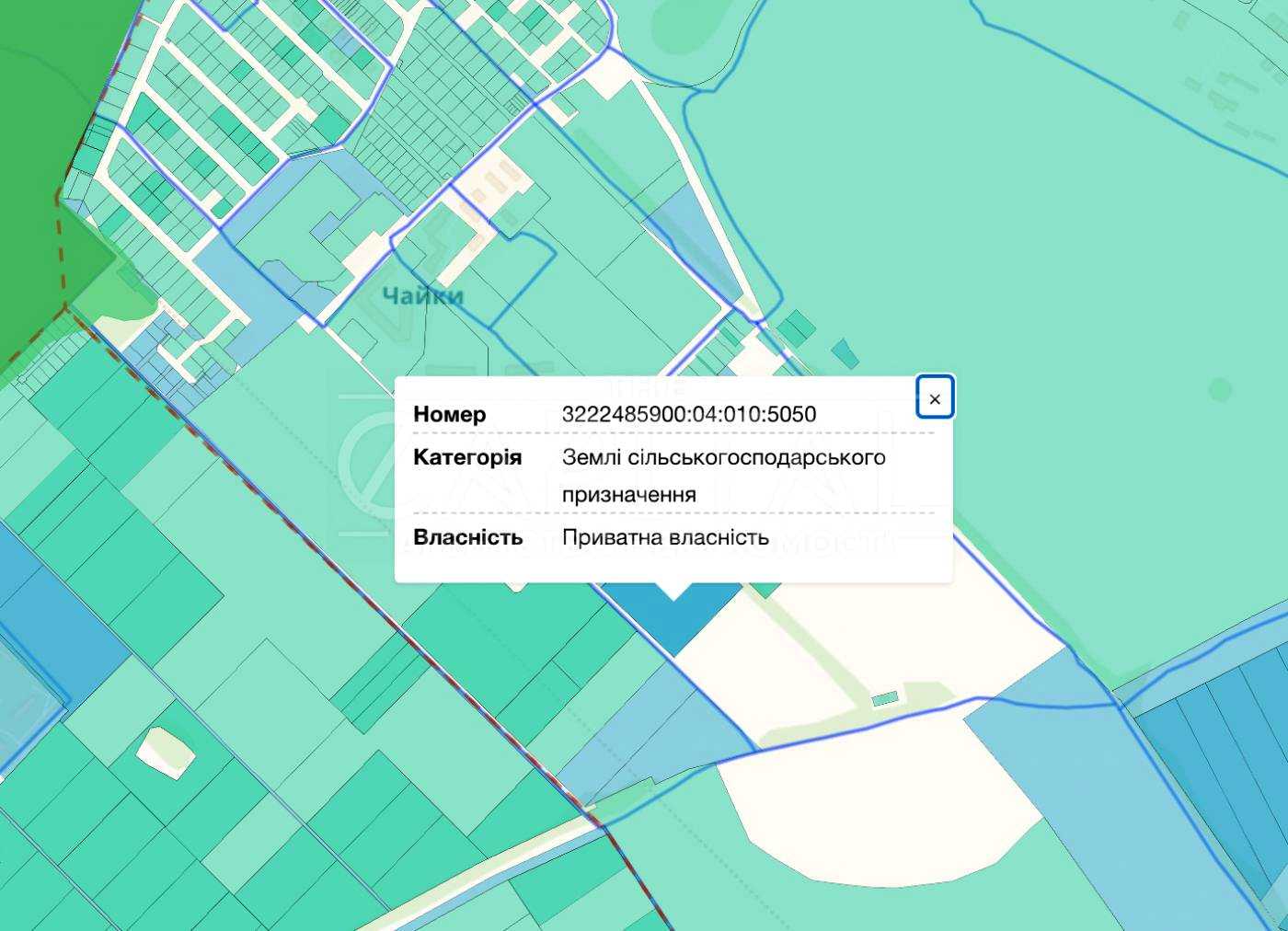Click the Приватна власність value text
The height and width of the screenshot is (931, 1288).
665,537
